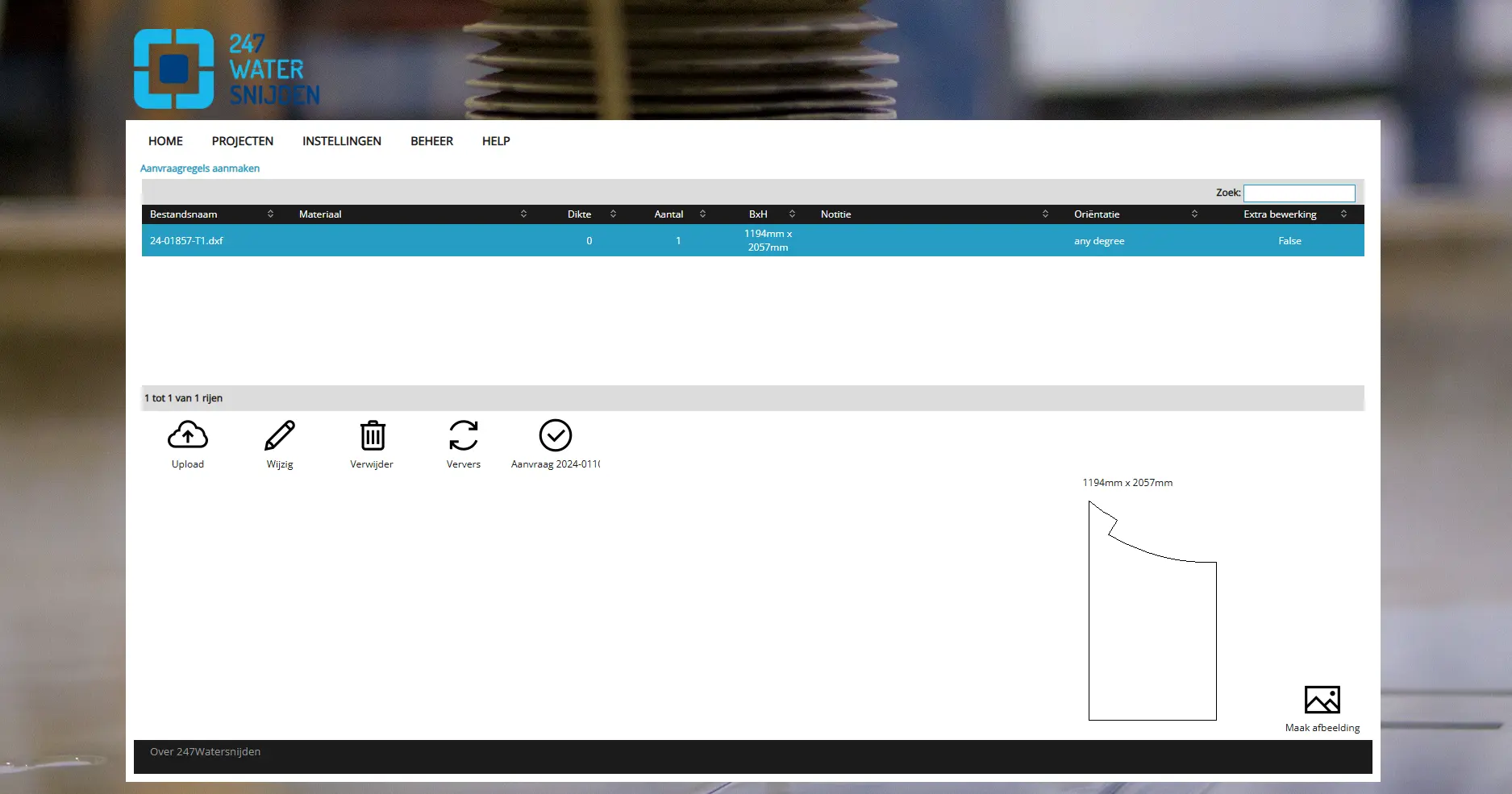Sort table by Extra bewerking column arrows
Viewport: 1512px width, 794px height.
1343,214
